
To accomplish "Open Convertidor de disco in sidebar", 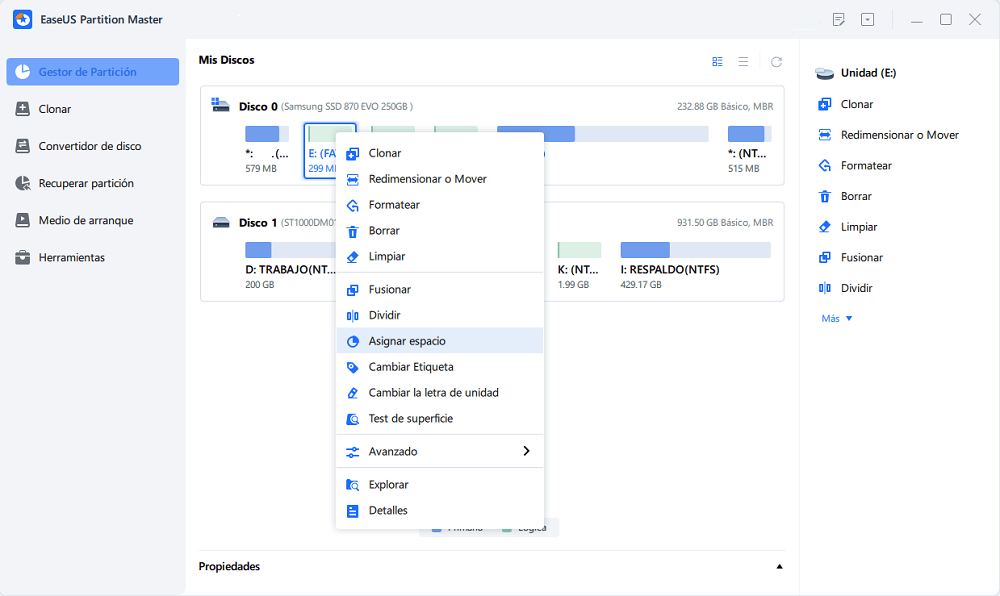I will (92, 146).
